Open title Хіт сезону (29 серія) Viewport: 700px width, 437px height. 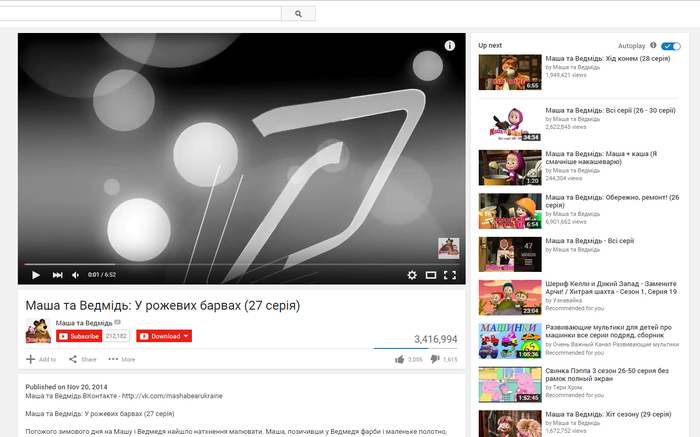click(x=608, y=414)
